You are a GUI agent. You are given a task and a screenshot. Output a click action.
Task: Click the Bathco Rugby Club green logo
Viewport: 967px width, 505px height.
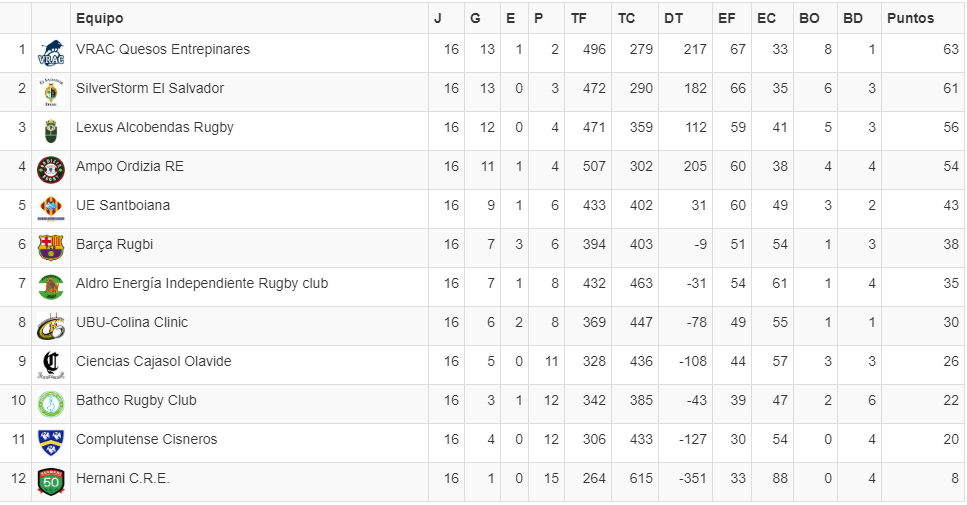pyautogui.click(x=50, y=403)
